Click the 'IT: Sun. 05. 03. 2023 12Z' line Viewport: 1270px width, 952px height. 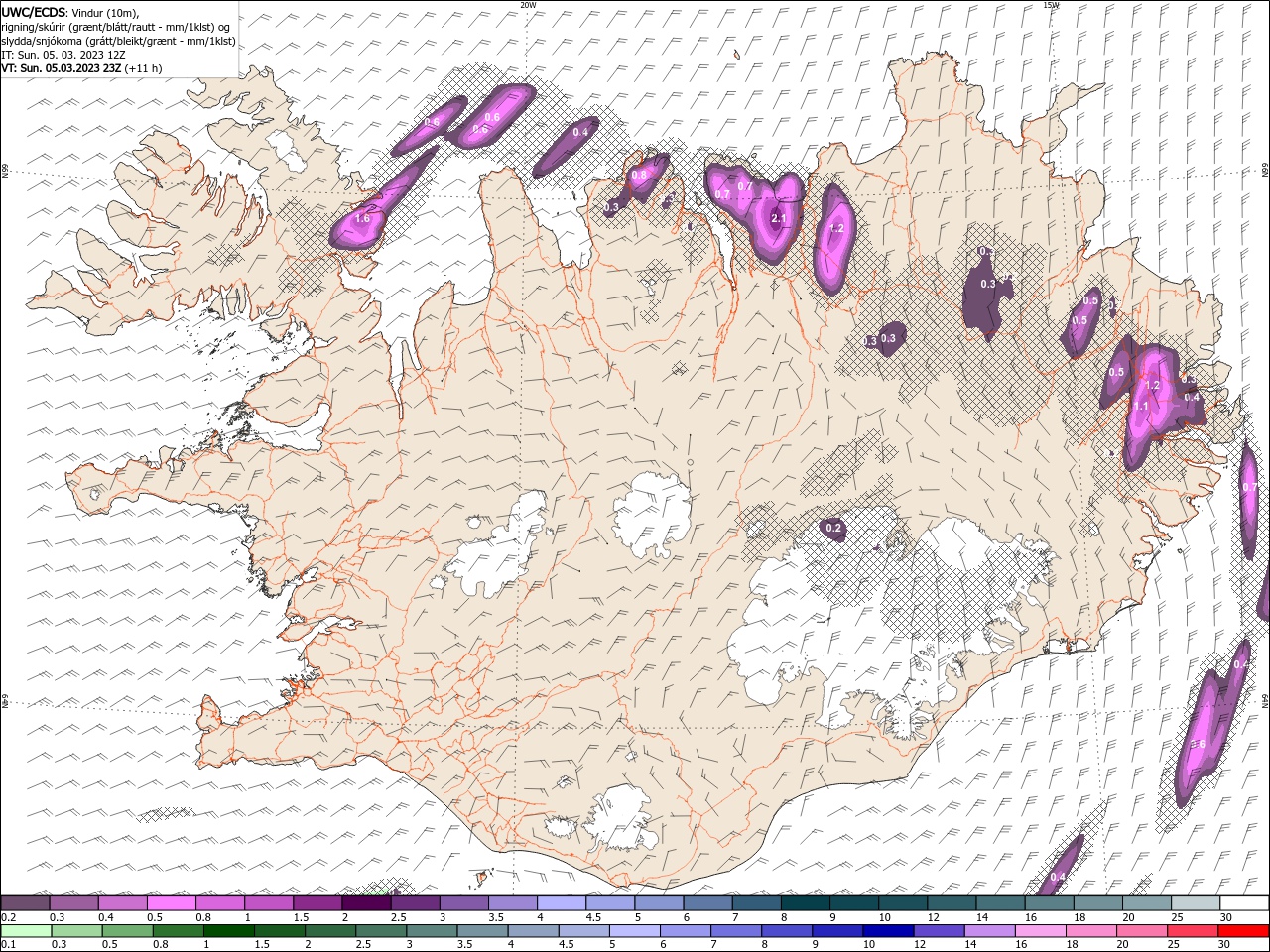pyautogui.click(x=63, y=55)
